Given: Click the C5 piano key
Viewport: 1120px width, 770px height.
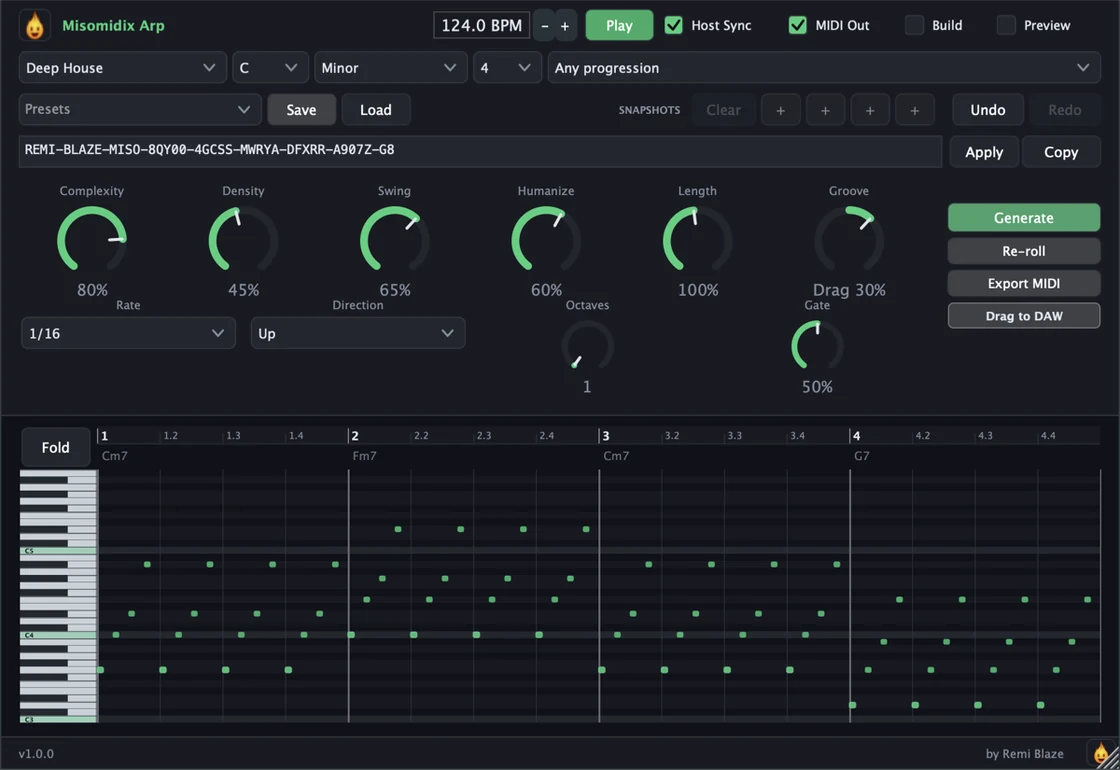Looking at the screenshot, I should (58, 551).
